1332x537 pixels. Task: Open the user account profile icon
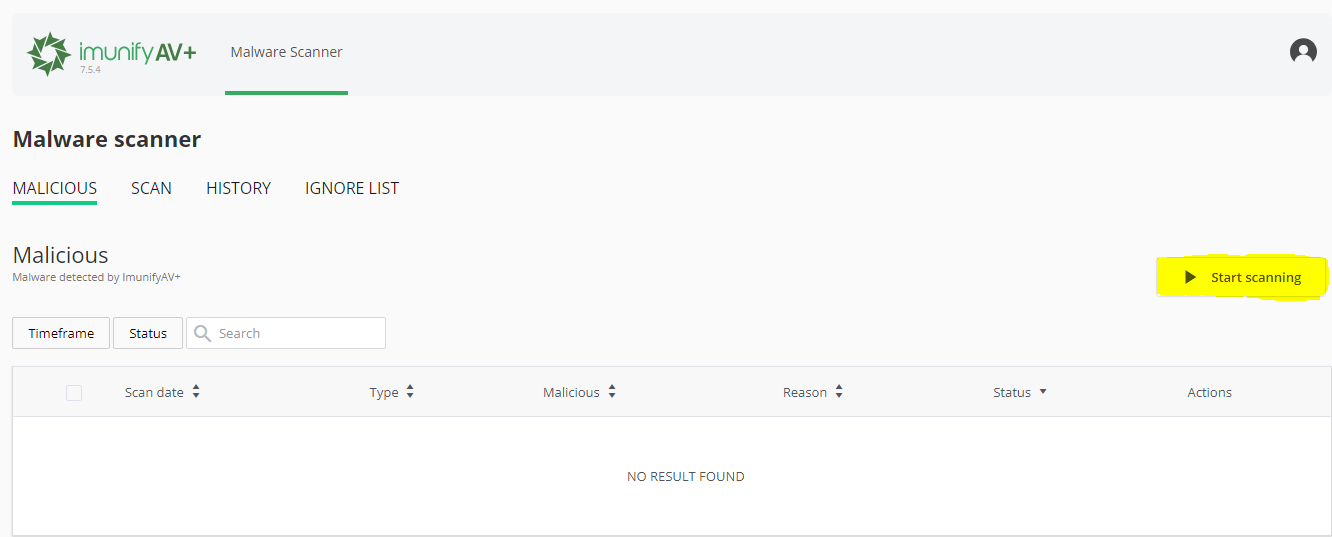click(x=1303, y=51)
